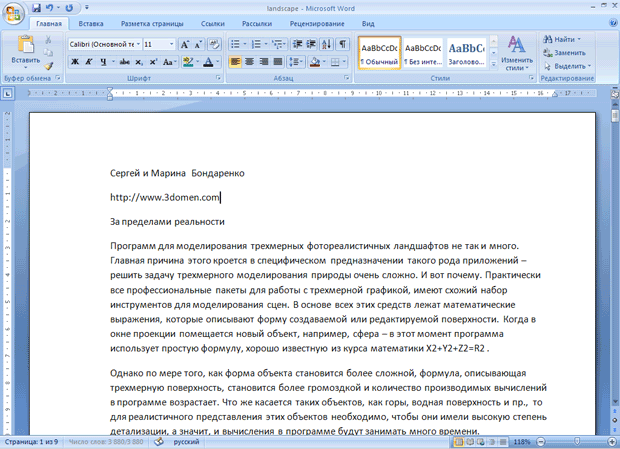The image size is (620, 449).
Task: Click the zoom slider handle
Action: [577, 441]
